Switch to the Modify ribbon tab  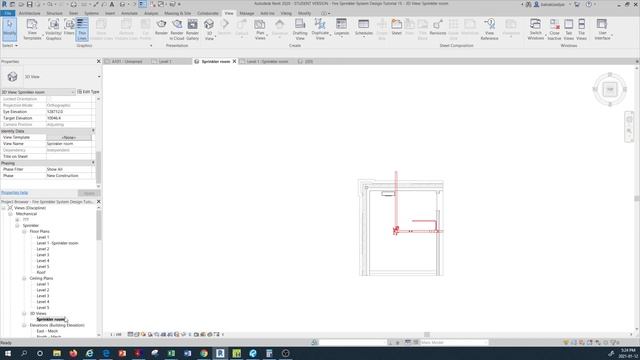click(304, 13)
